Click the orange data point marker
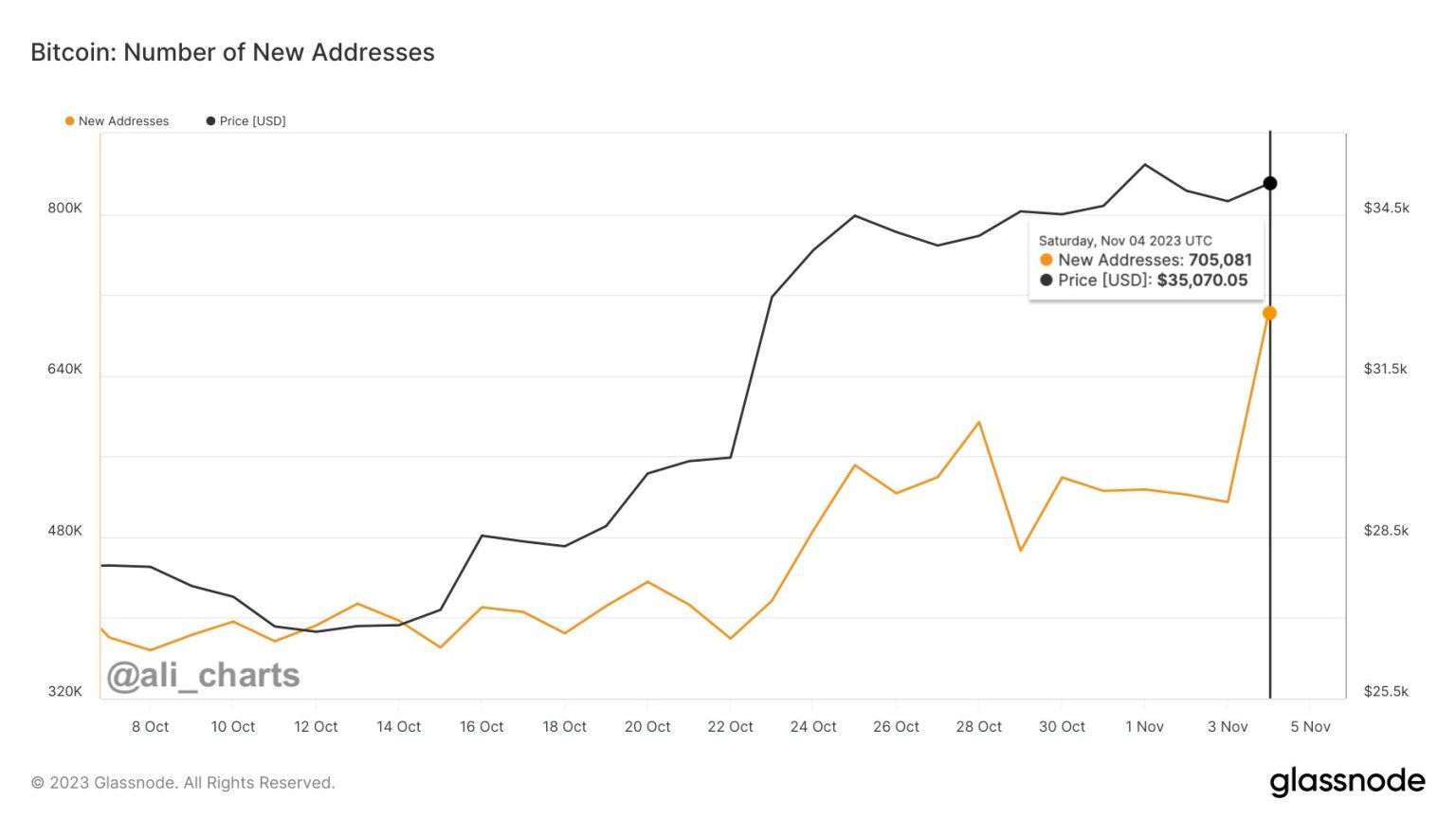The image size is (1456, 819). [x=1270, y=311]
